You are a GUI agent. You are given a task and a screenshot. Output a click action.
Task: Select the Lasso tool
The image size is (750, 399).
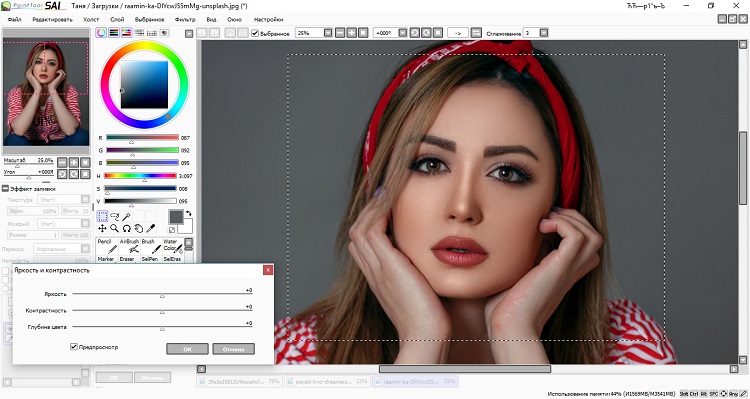(x=114, y=217)
